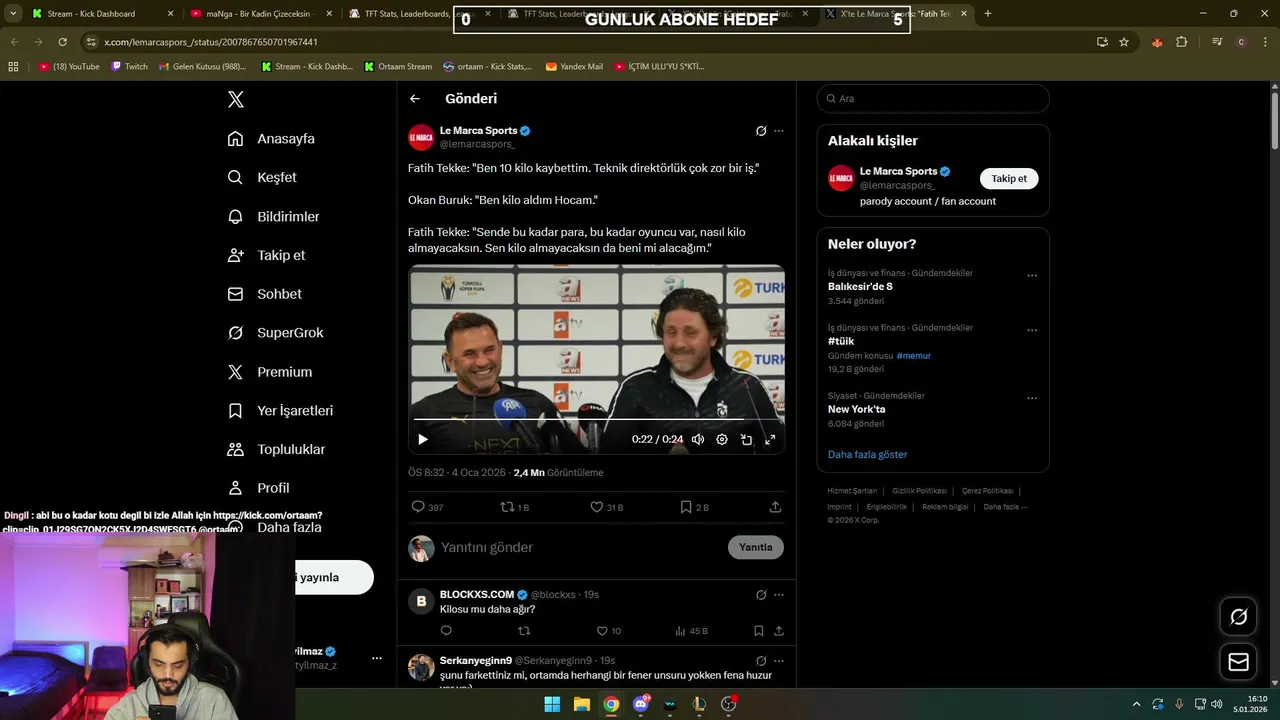The width and height of the screenshot is (1280, 720).
Task: Open Takip et in sidebar
Action: 266,255
